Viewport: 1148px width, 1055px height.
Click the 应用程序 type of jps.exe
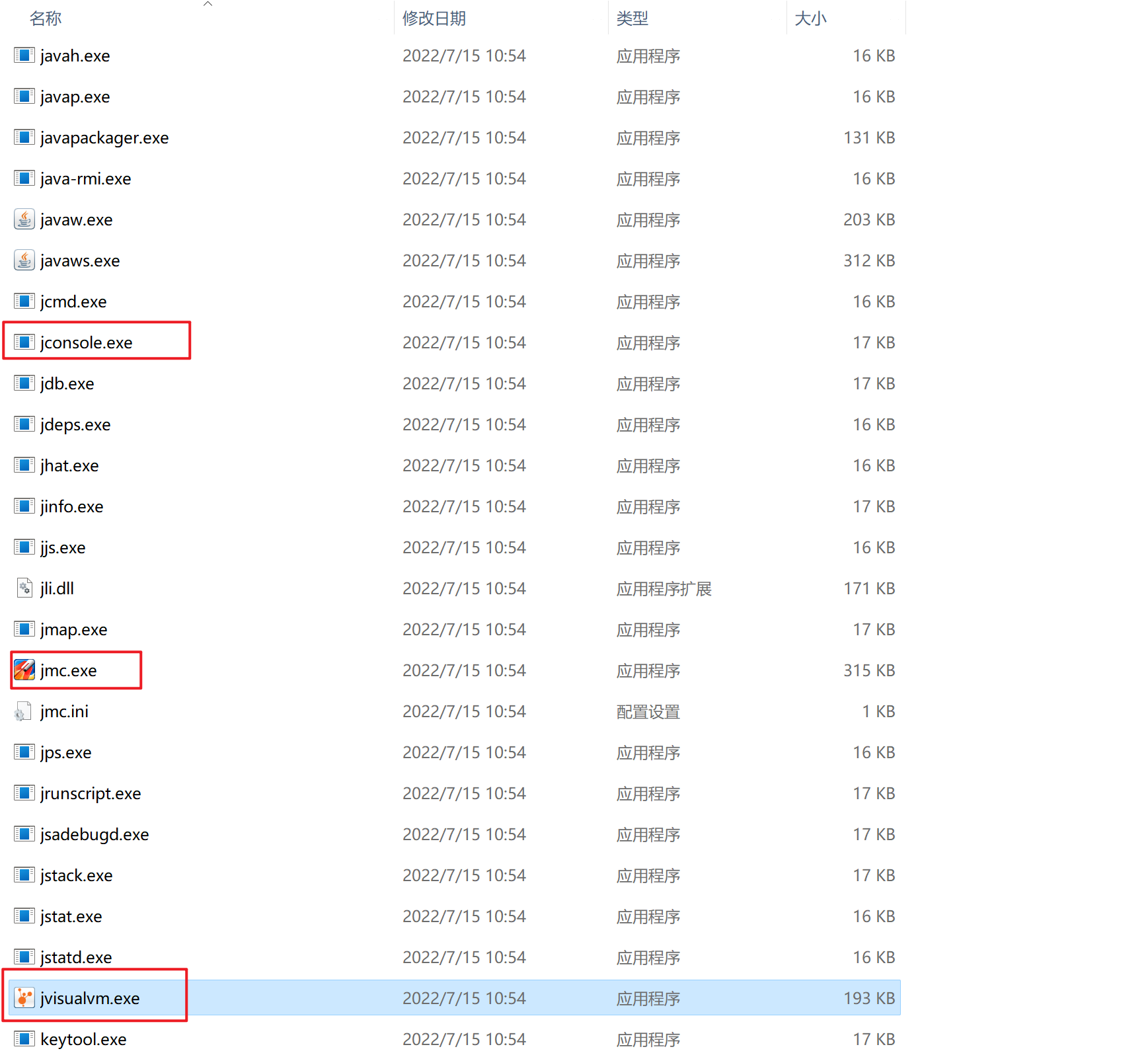648,752
